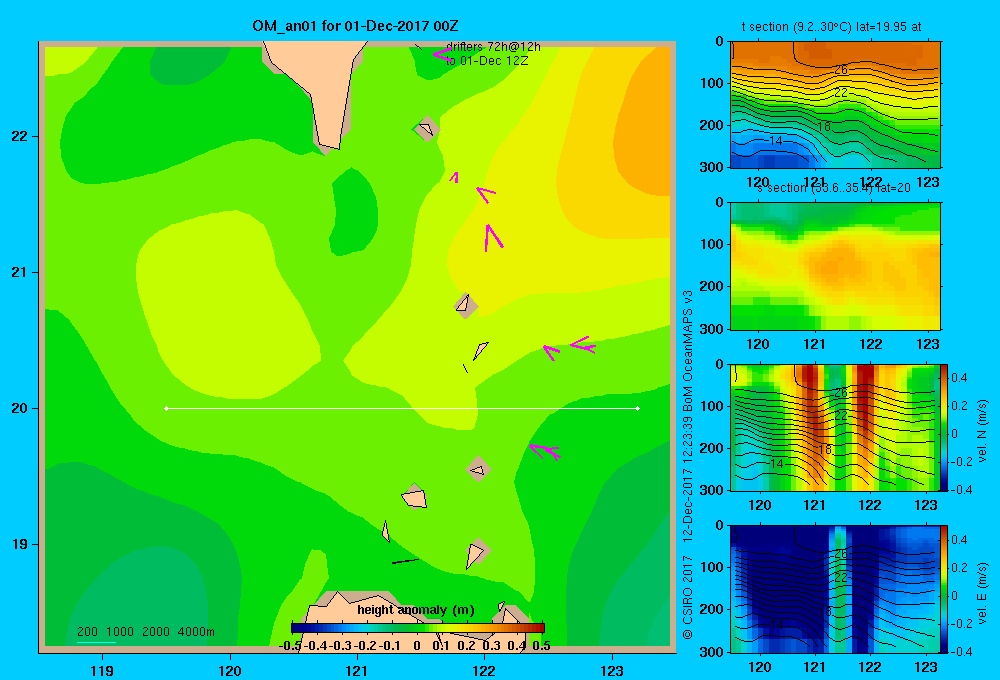Viewport: 1000px width, 680px height.
Task: Click the 'to 01-Dec 12Z' legend line
Action: tap(487, 61)
